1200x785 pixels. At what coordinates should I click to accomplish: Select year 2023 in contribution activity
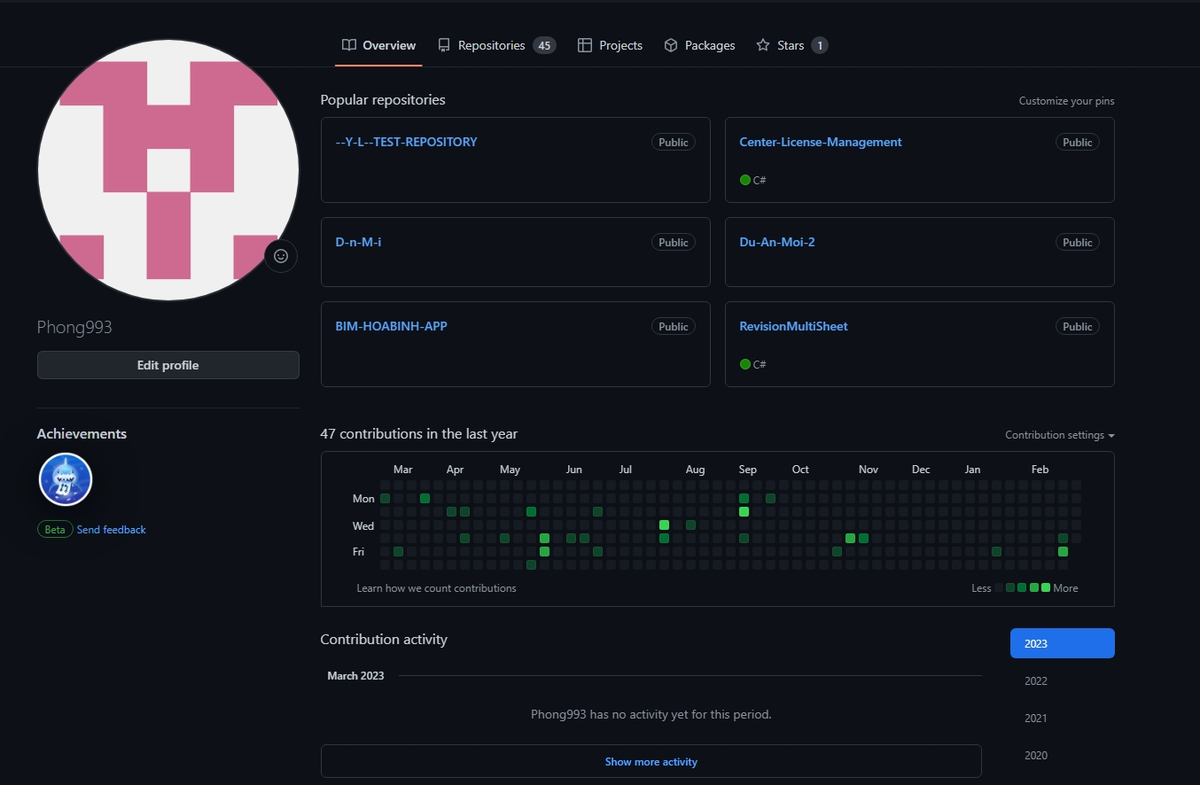[x=1062, y=643]
